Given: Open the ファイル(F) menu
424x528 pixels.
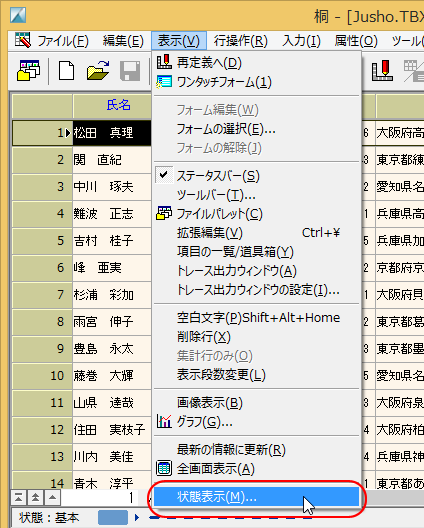Looking at the screenshot, I should (x=63, y=41).
